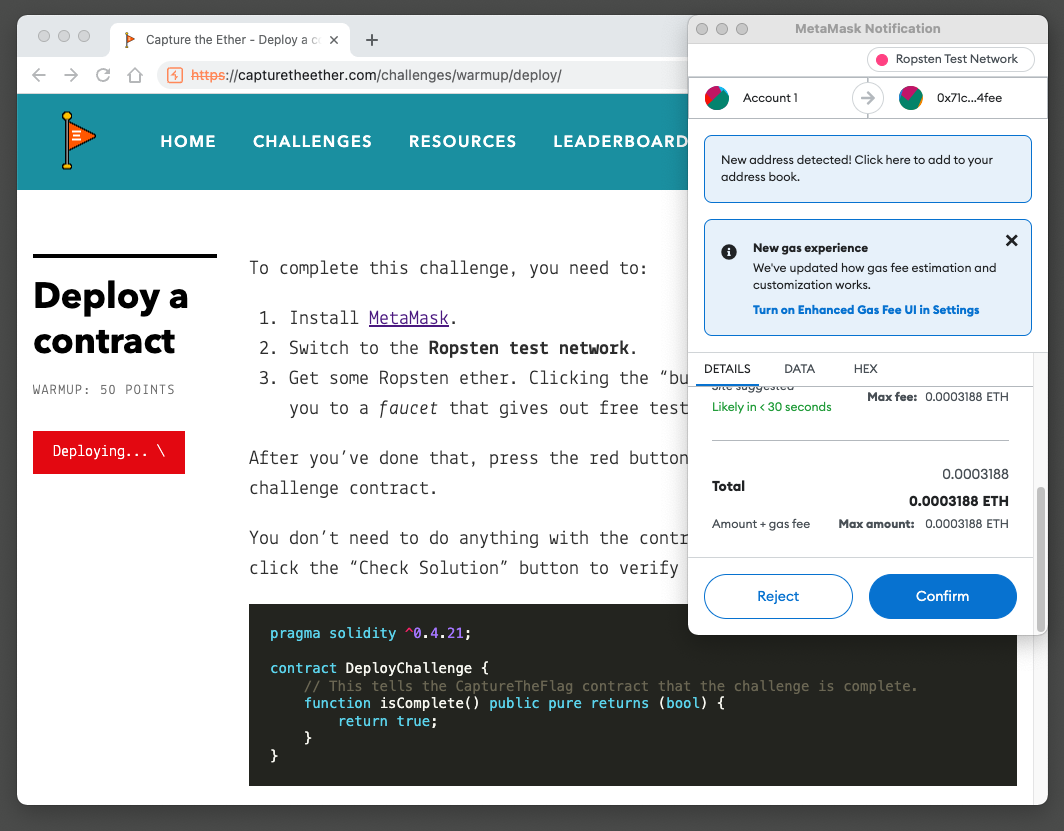Click the info icon in gas notice

pos(729,252)
